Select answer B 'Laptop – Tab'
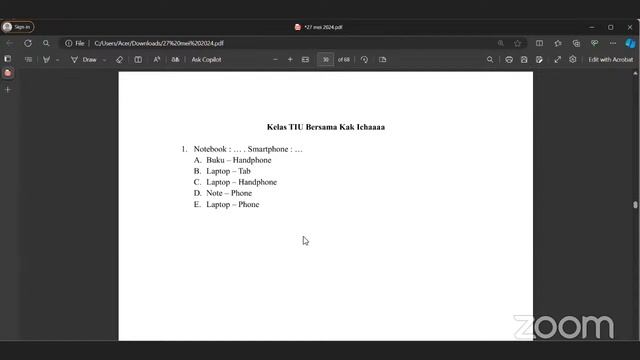 pos(228,171)
